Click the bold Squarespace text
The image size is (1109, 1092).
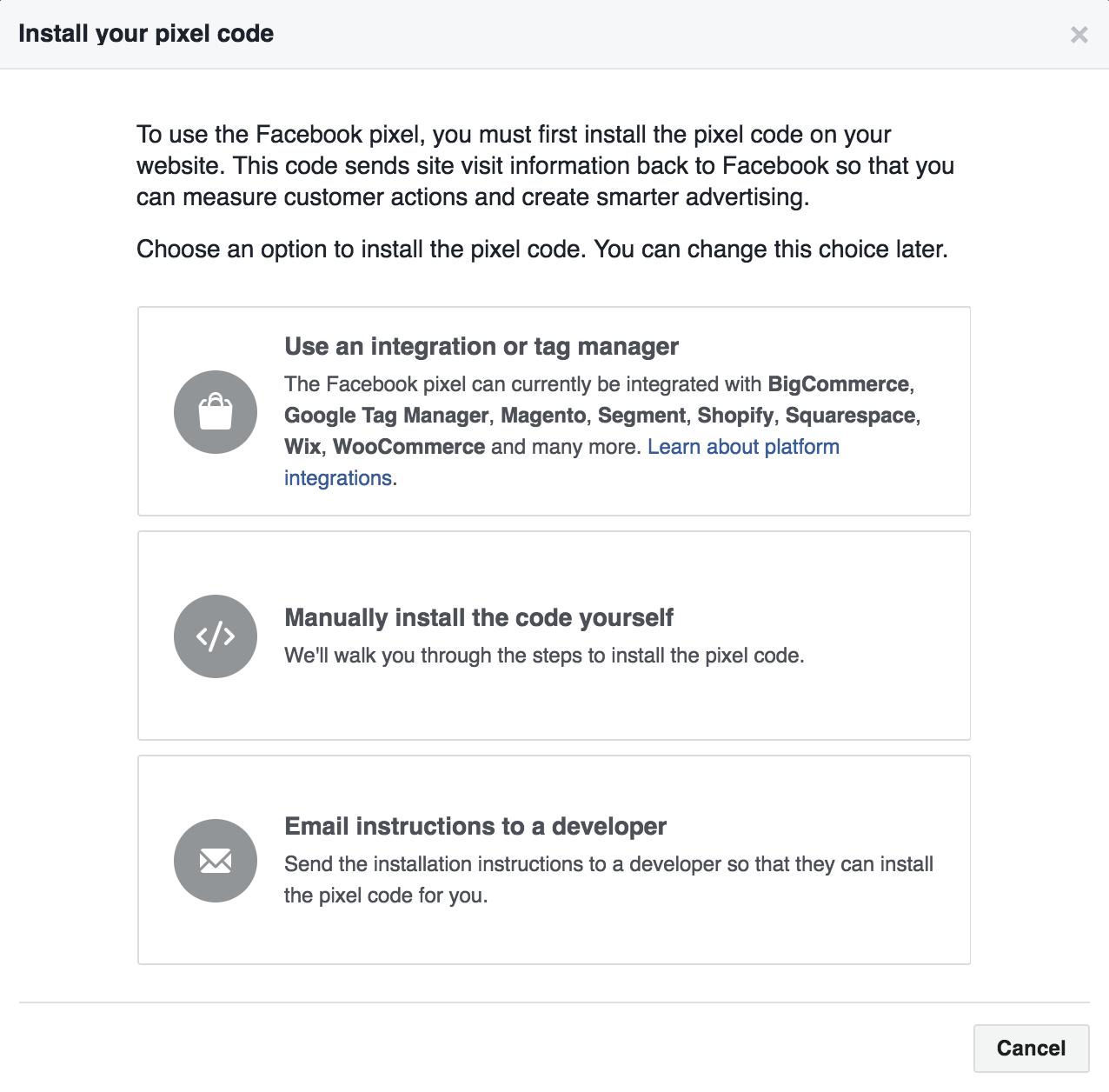[851, 416]
